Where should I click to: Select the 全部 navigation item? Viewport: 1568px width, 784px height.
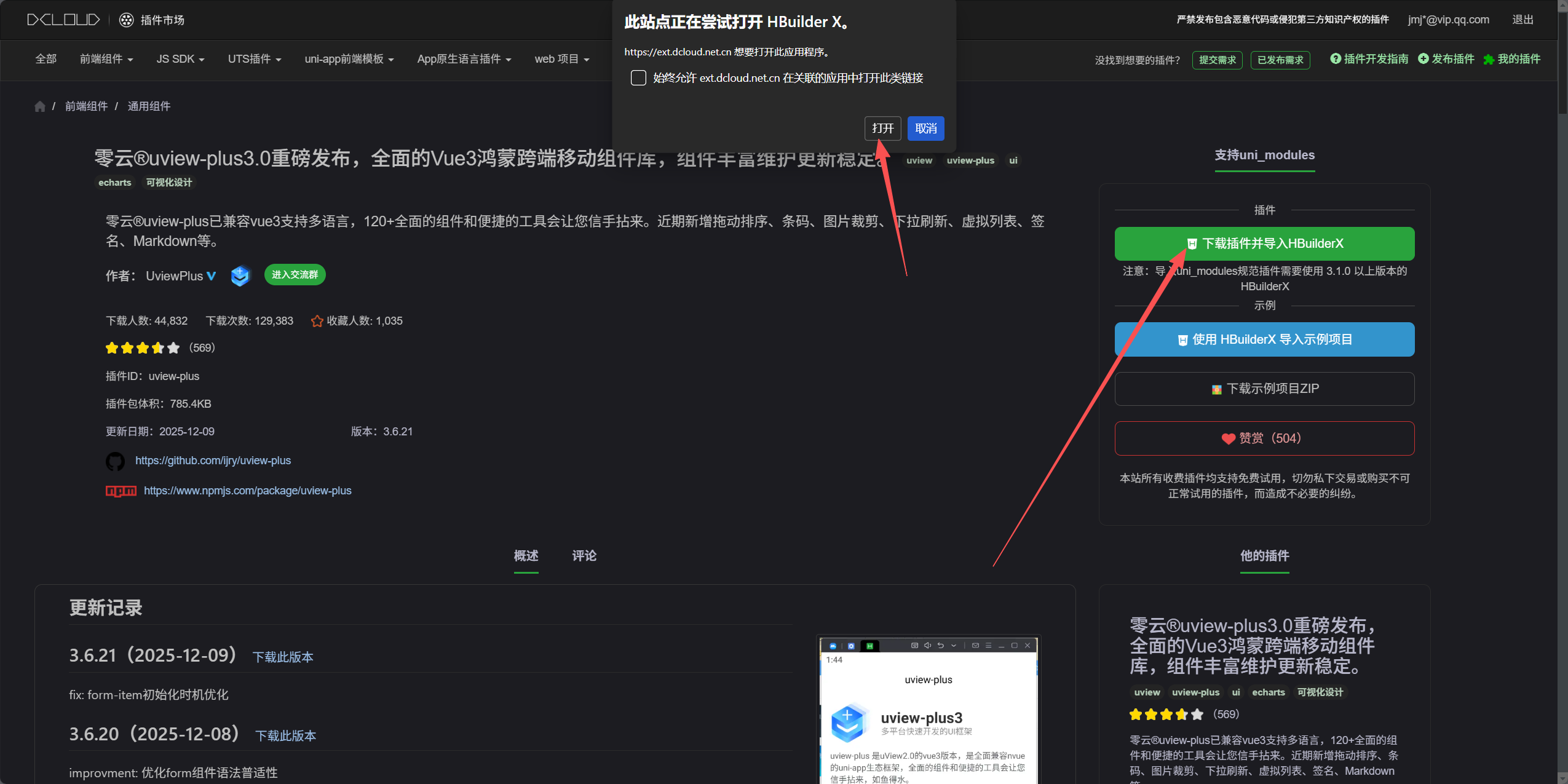pos(46,59)
